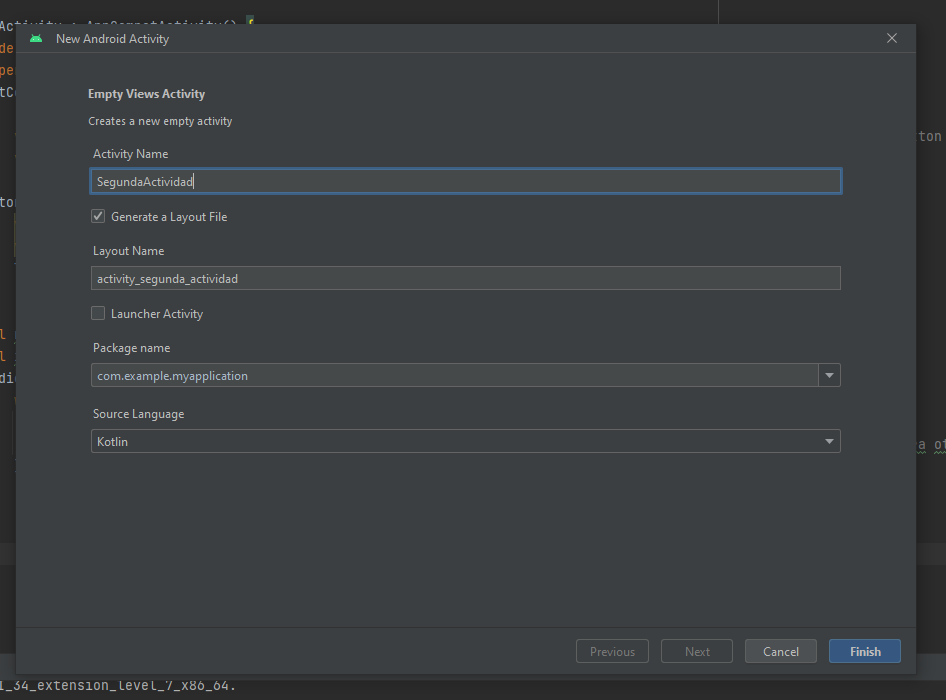
Task: Click the Generate a Layout File label
Action: [x=169, y=217]
